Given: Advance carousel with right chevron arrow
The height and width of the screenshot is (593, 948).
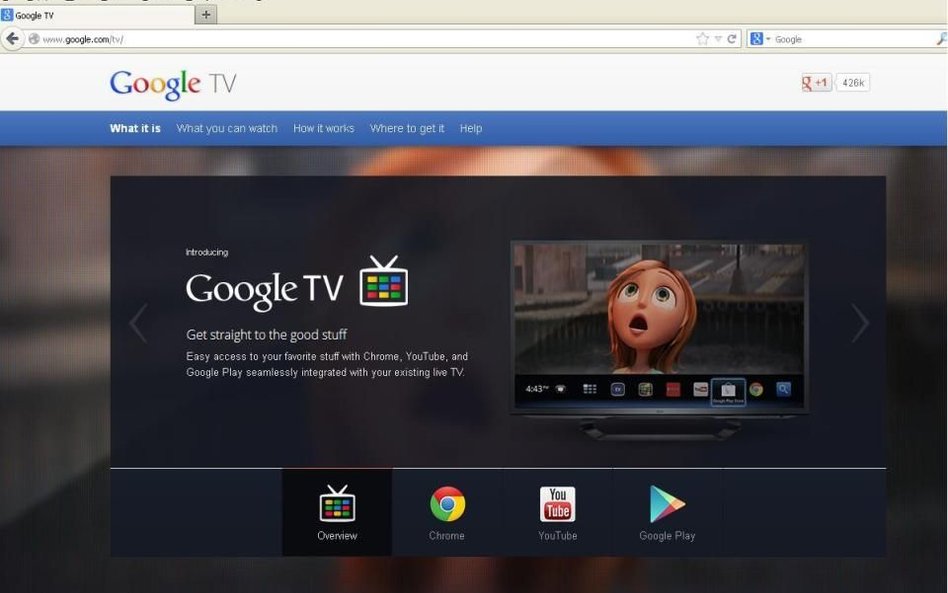Looking at the screenshot, I should (x=860, y=323).
